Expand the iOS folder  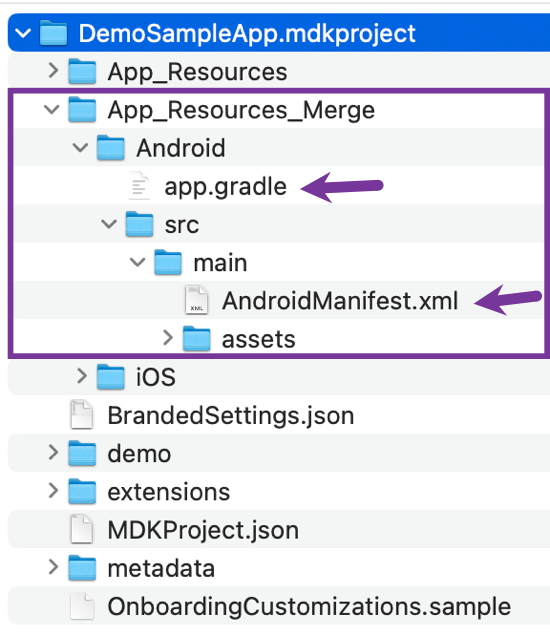(82, 376)
